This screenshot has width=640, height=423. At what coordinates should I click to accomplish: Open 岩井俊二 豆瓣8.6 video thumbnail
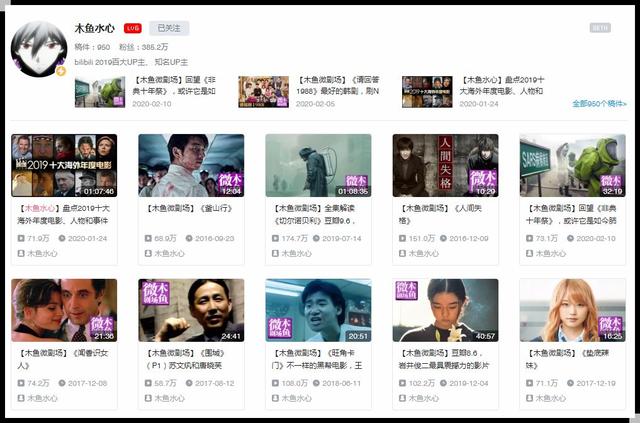(445, 310)
